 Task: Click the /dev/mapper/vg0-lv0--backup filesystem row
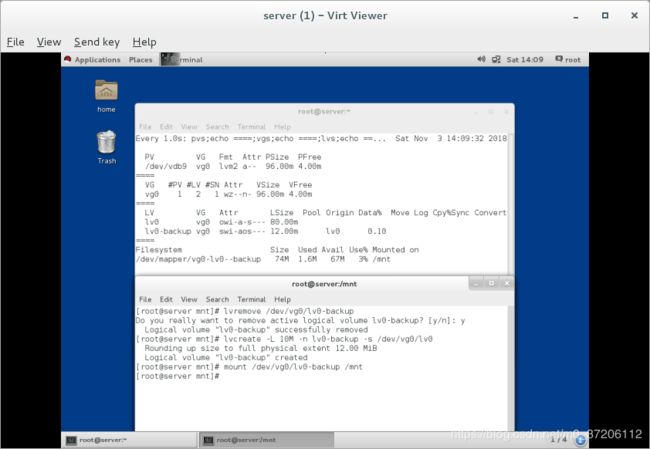tap(263, 259)
